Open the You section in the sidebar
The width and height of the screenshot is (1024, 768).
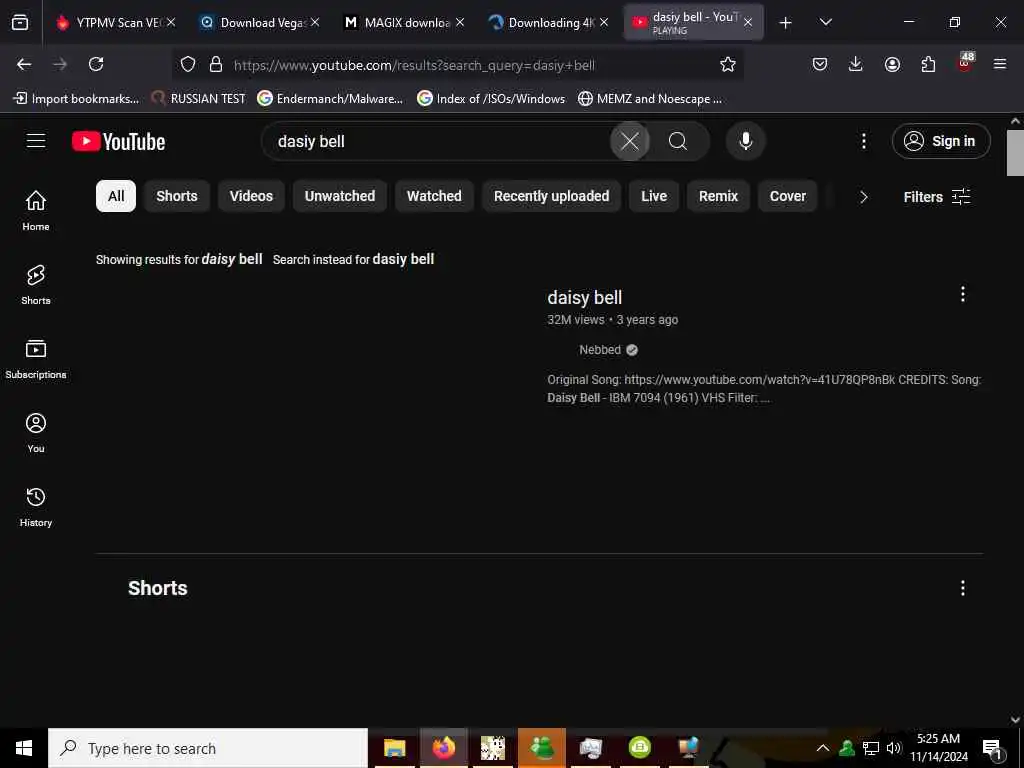[x=36, y=432]
